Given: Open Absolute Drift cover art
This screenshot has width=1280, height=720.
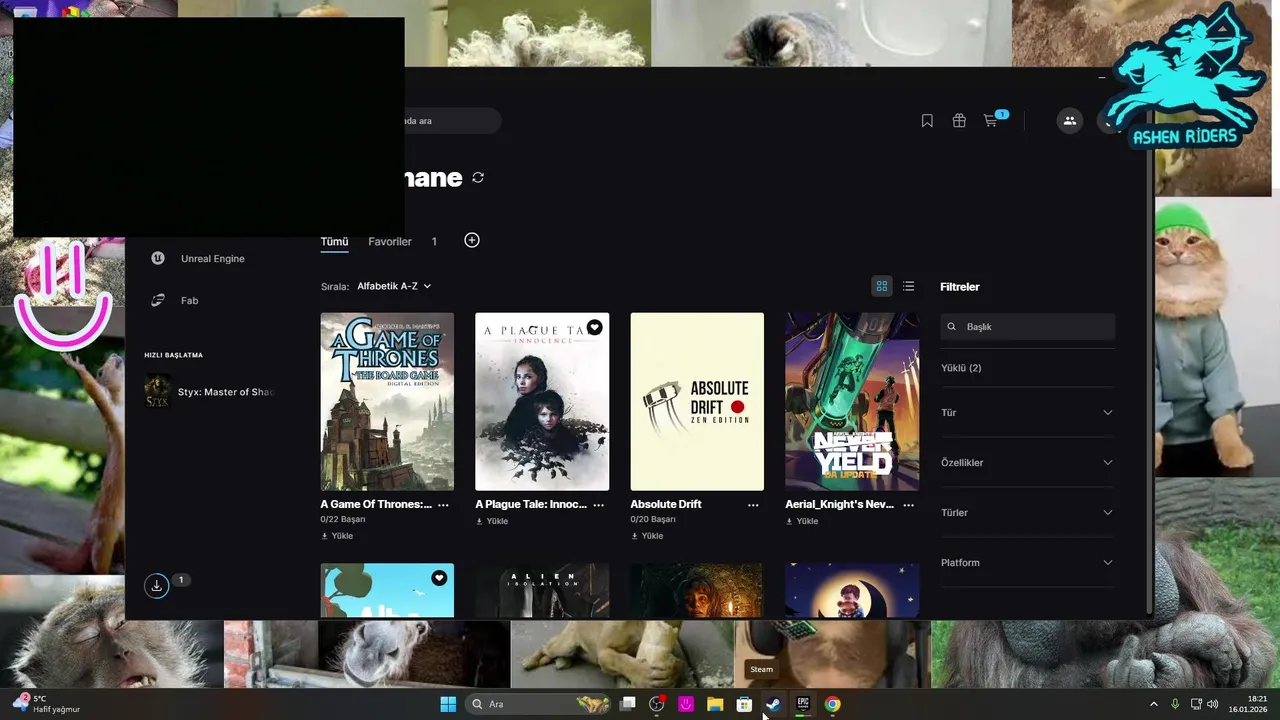Looking at the screenshot, I should coord(697,402).
